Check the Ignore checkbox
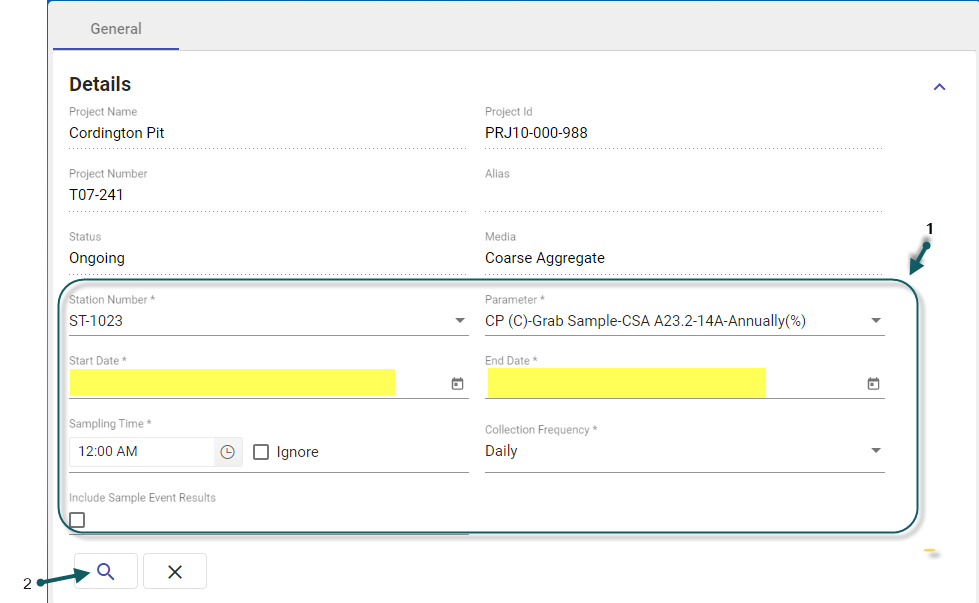The image size is (979, 603). pyautogui.click(x=261, y=452)
